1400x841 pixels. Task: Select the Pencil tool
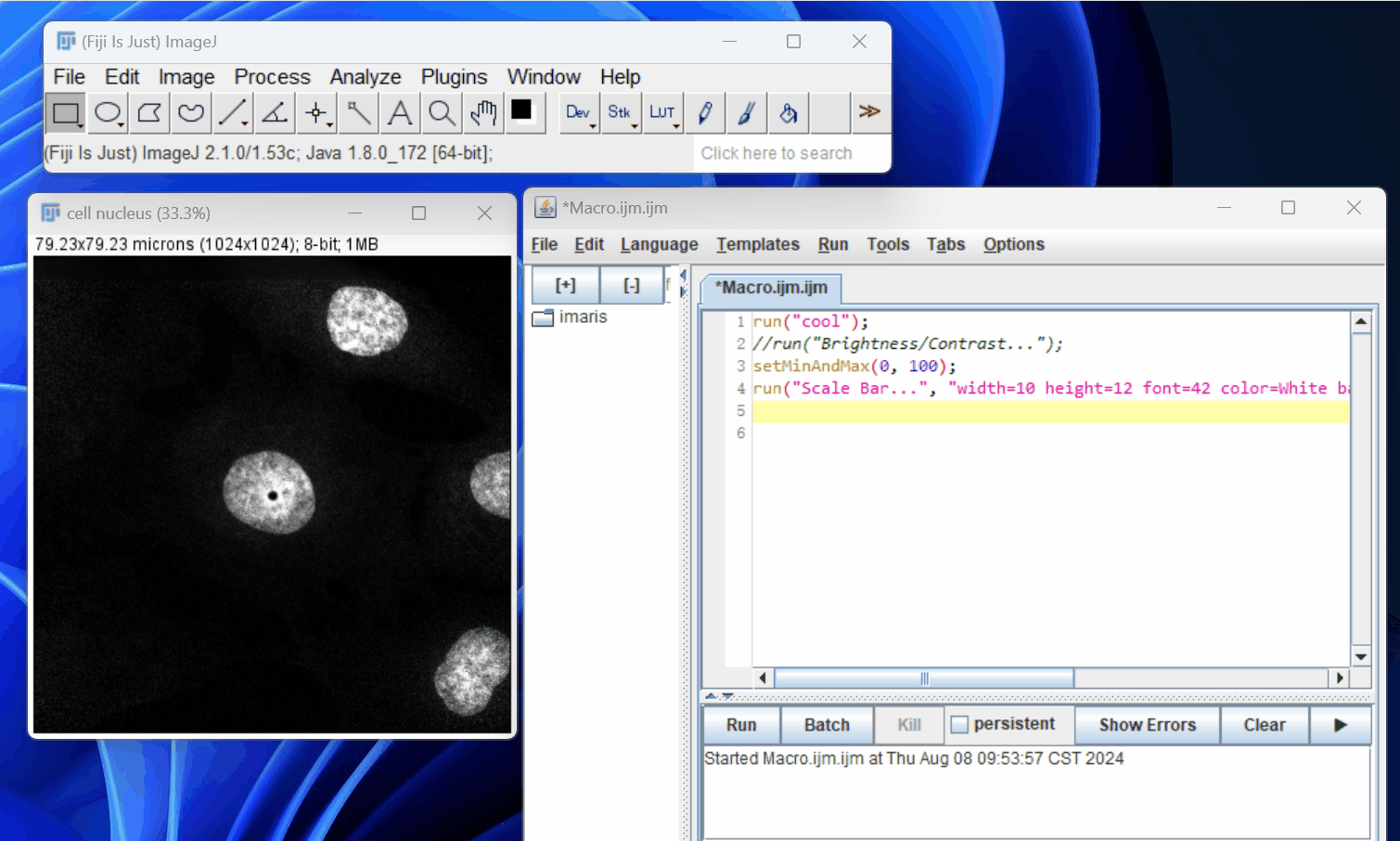[705, 113]
